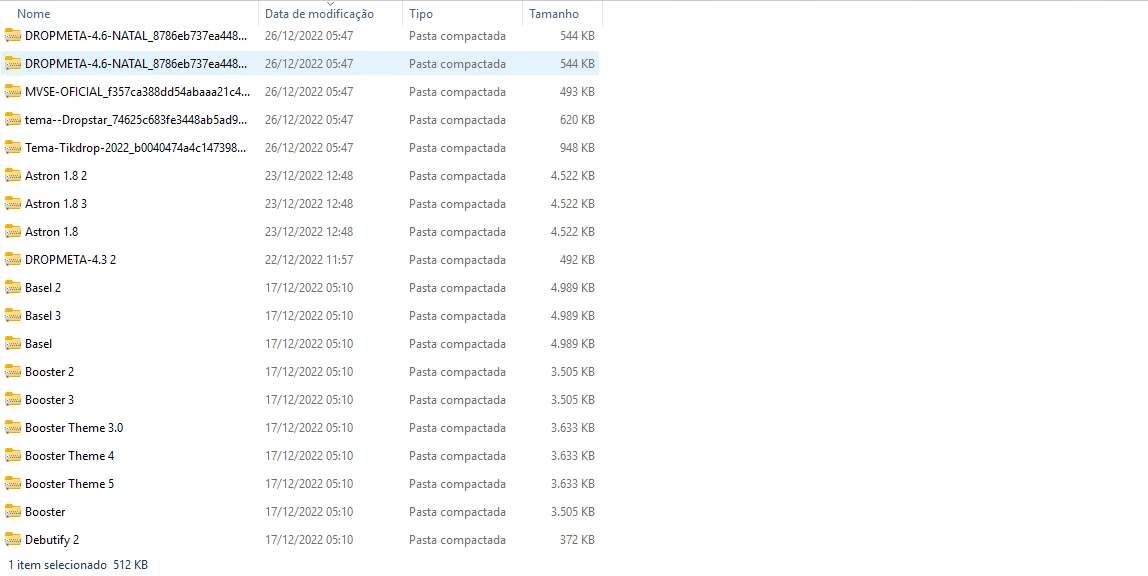Select the Basel 2 compressed folder
This screenshot has width=1148, height=576.
tap(43, 288)
